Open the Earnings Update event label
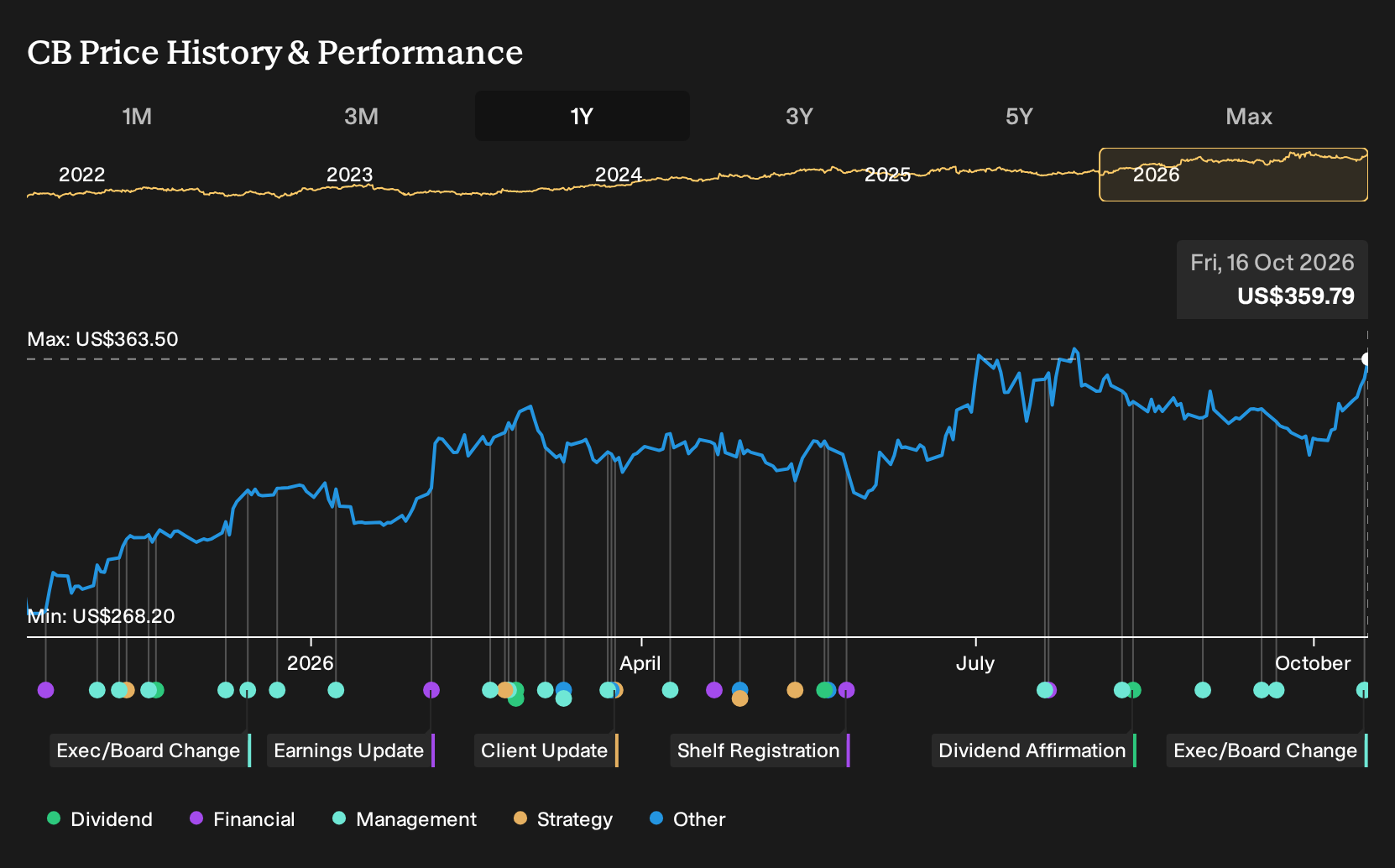1395x868 pixels. [x=351, y=750]
